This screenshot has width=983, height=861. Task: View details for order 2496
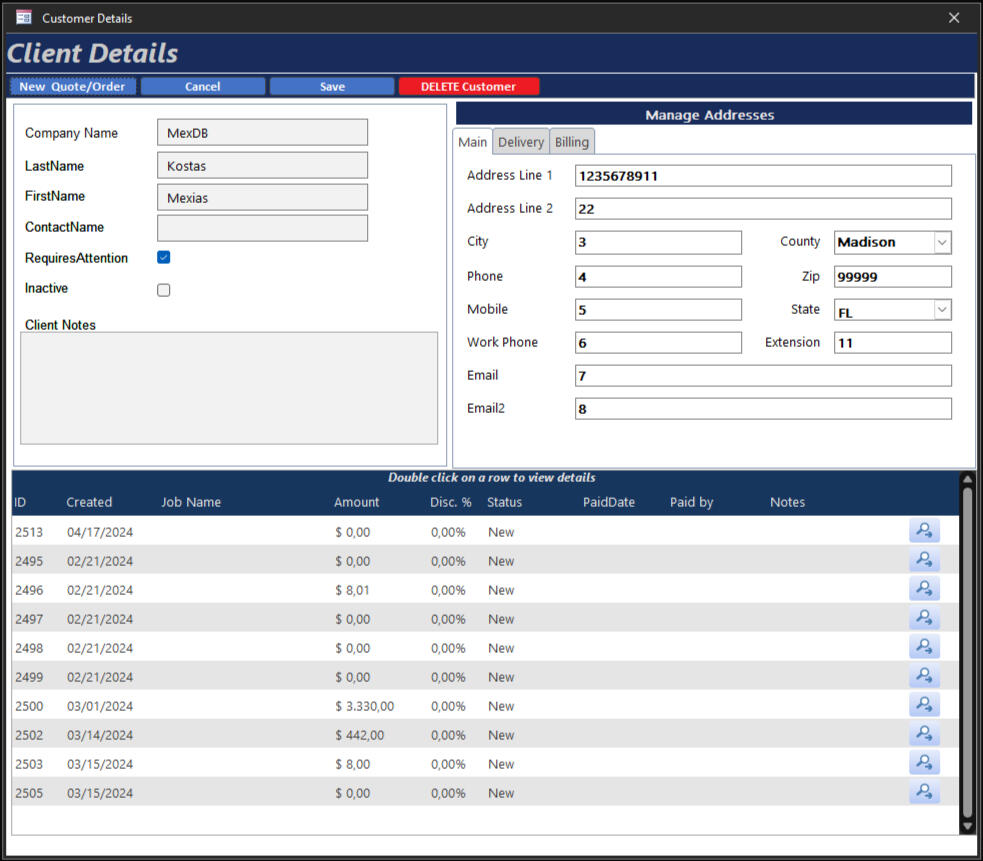[923, 588]
